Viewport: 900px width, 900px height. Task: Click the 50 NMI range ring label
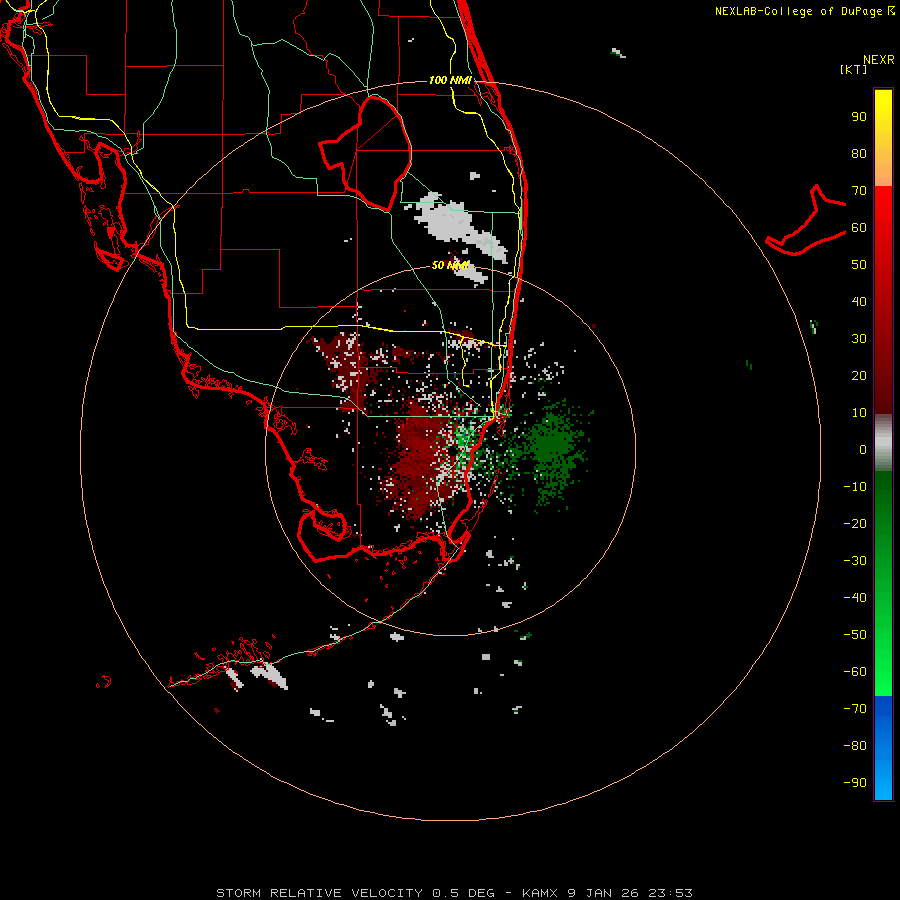tap(450, 265)
